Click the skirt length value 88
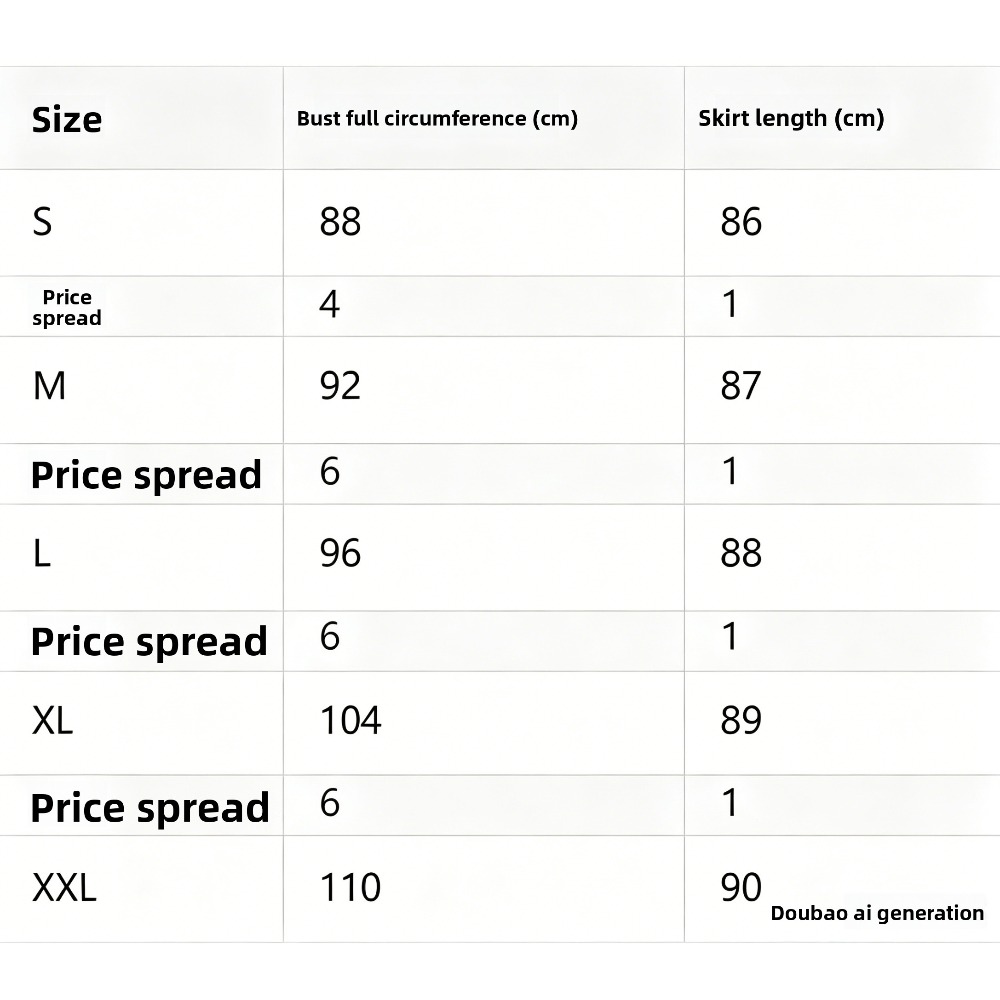This screenshot has width=1000, height=1000. 741,553
